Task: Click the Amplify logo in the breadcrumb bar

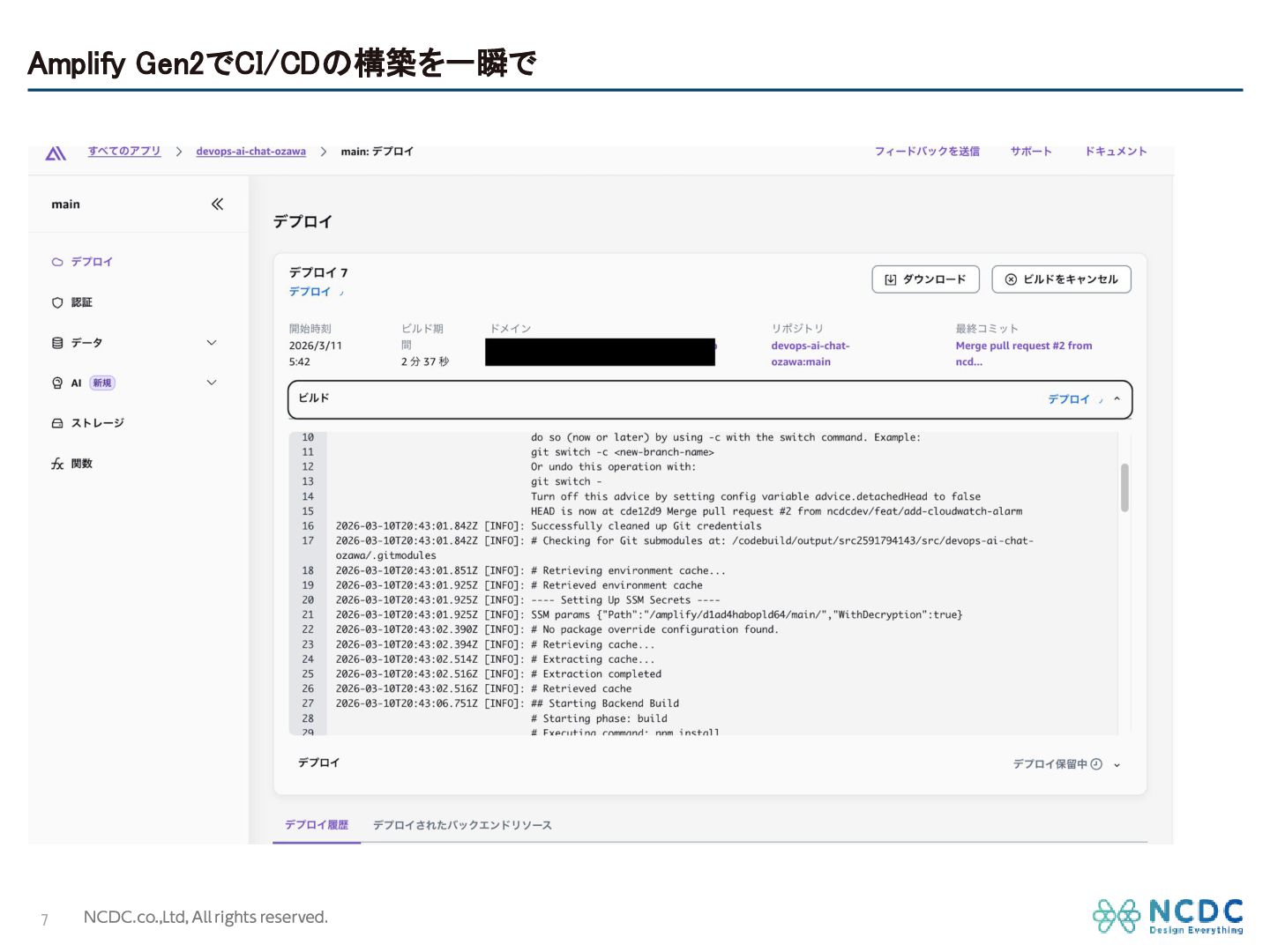Action: (56, 153)
